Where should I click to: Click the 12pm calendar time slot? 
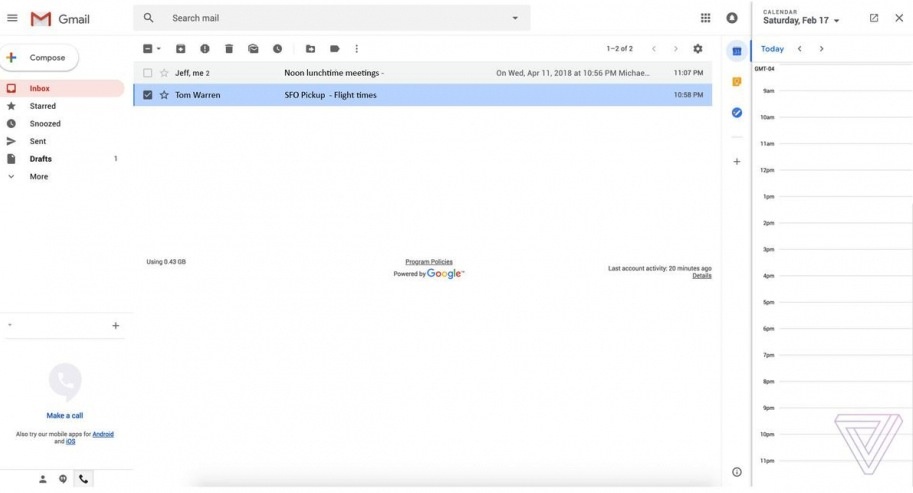point(845,183)
